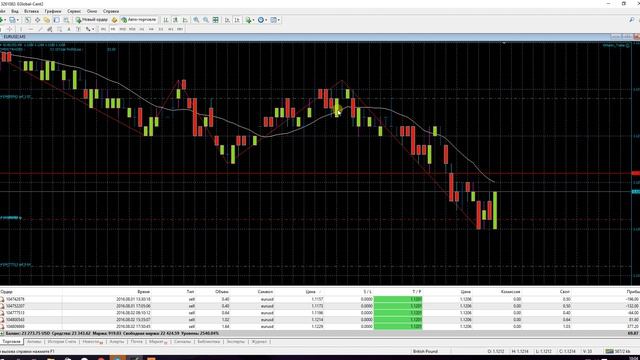Viewport: 640px width, 360px height.
Task: Open the Strategy Tester icon
Action: click(x=66, y=20)
